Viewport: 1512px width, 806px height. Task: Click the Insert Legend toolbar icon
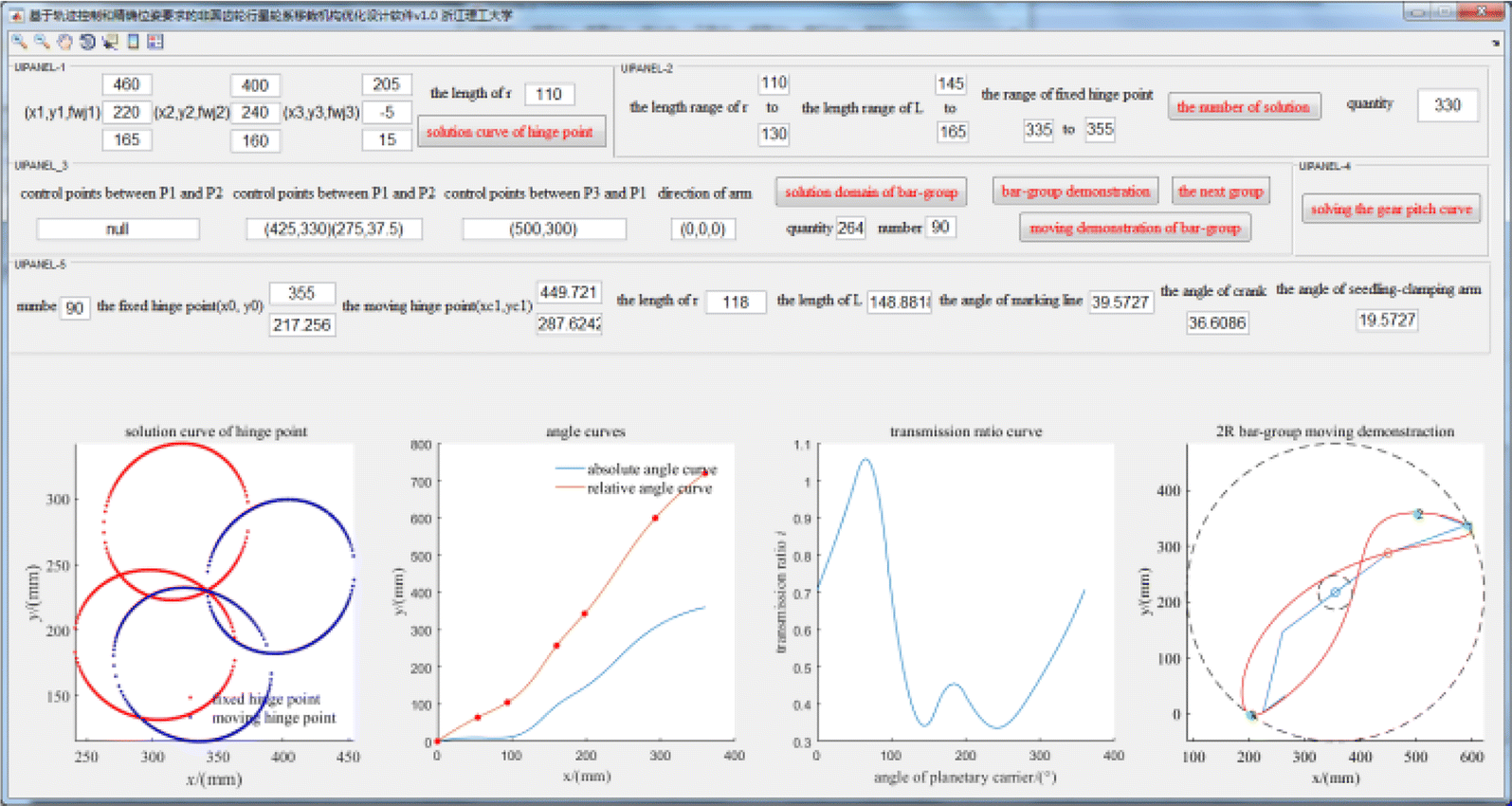click(155, 42)
